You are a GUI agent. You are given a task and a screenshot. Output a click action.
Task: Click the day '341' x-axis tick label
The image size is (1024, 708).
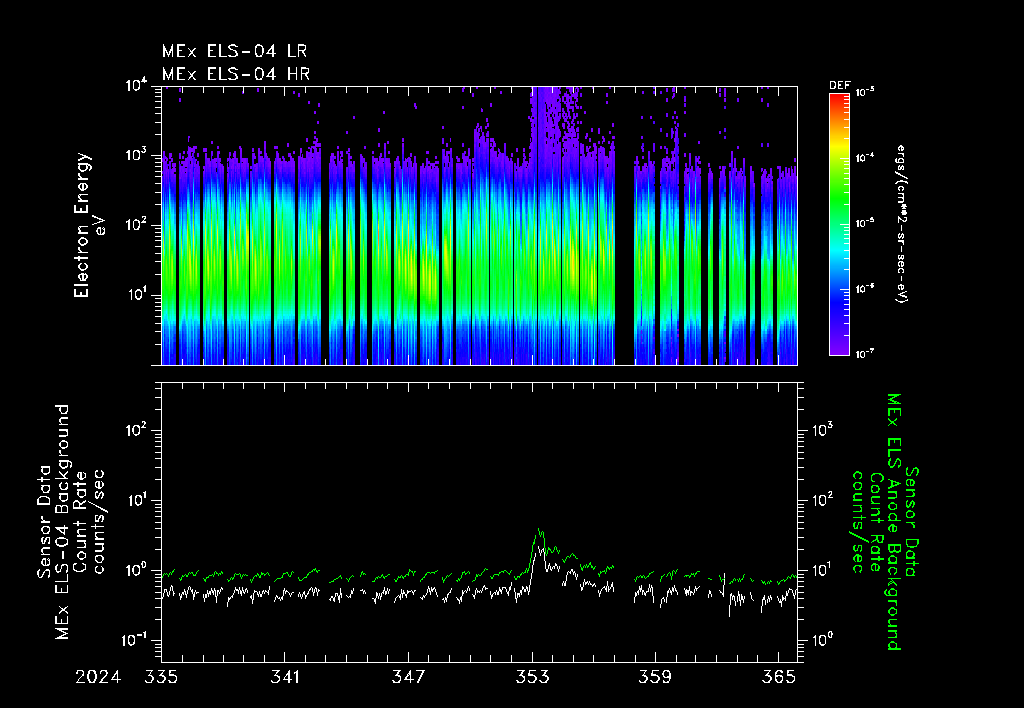pyautogui.click(x=285, y=677)
